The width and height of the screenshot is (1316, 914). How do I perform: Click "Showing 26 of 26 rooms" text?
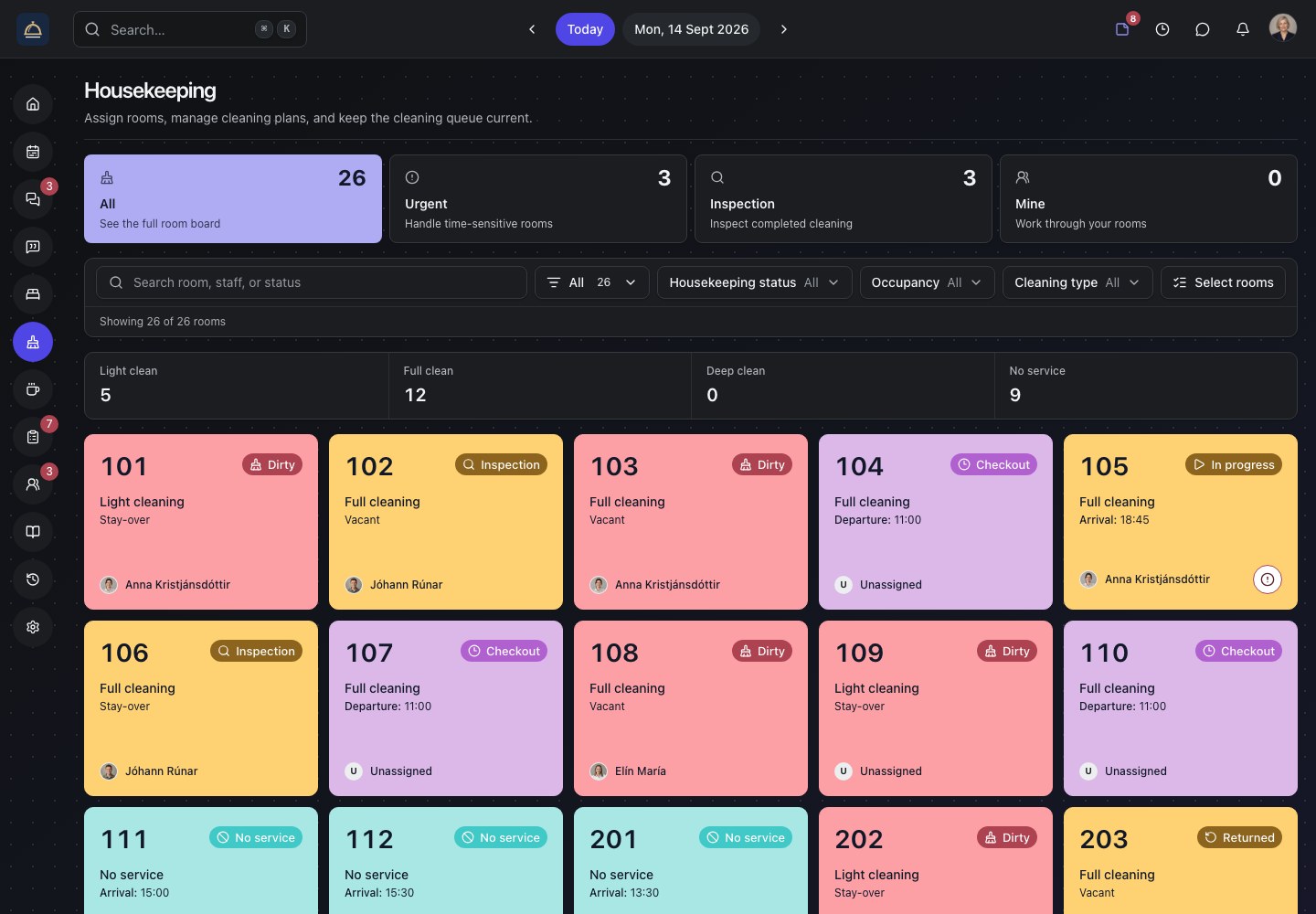click(x=163, y=322)
